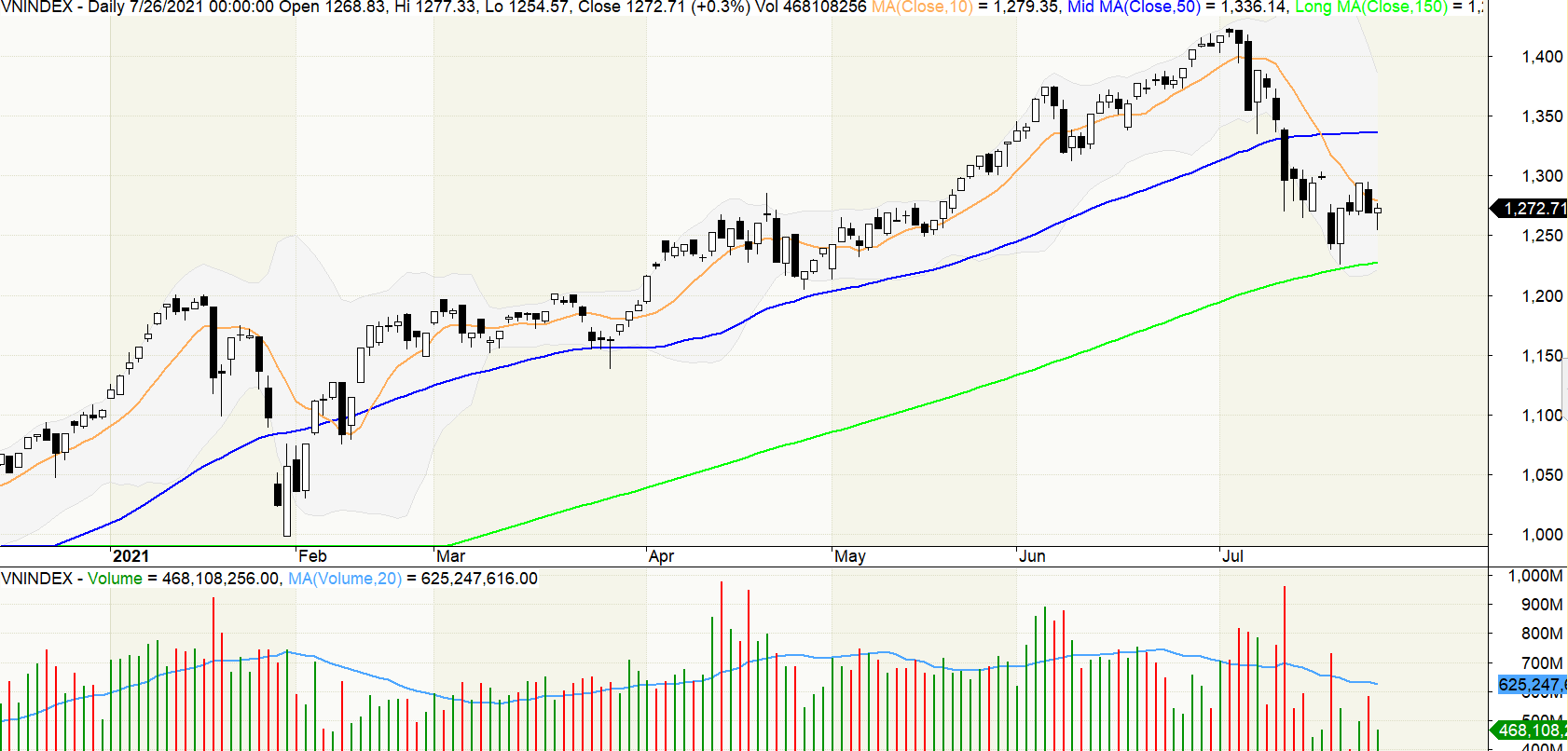Select the May label on the time axis
1568x751 pixels.
pos(850,556)
